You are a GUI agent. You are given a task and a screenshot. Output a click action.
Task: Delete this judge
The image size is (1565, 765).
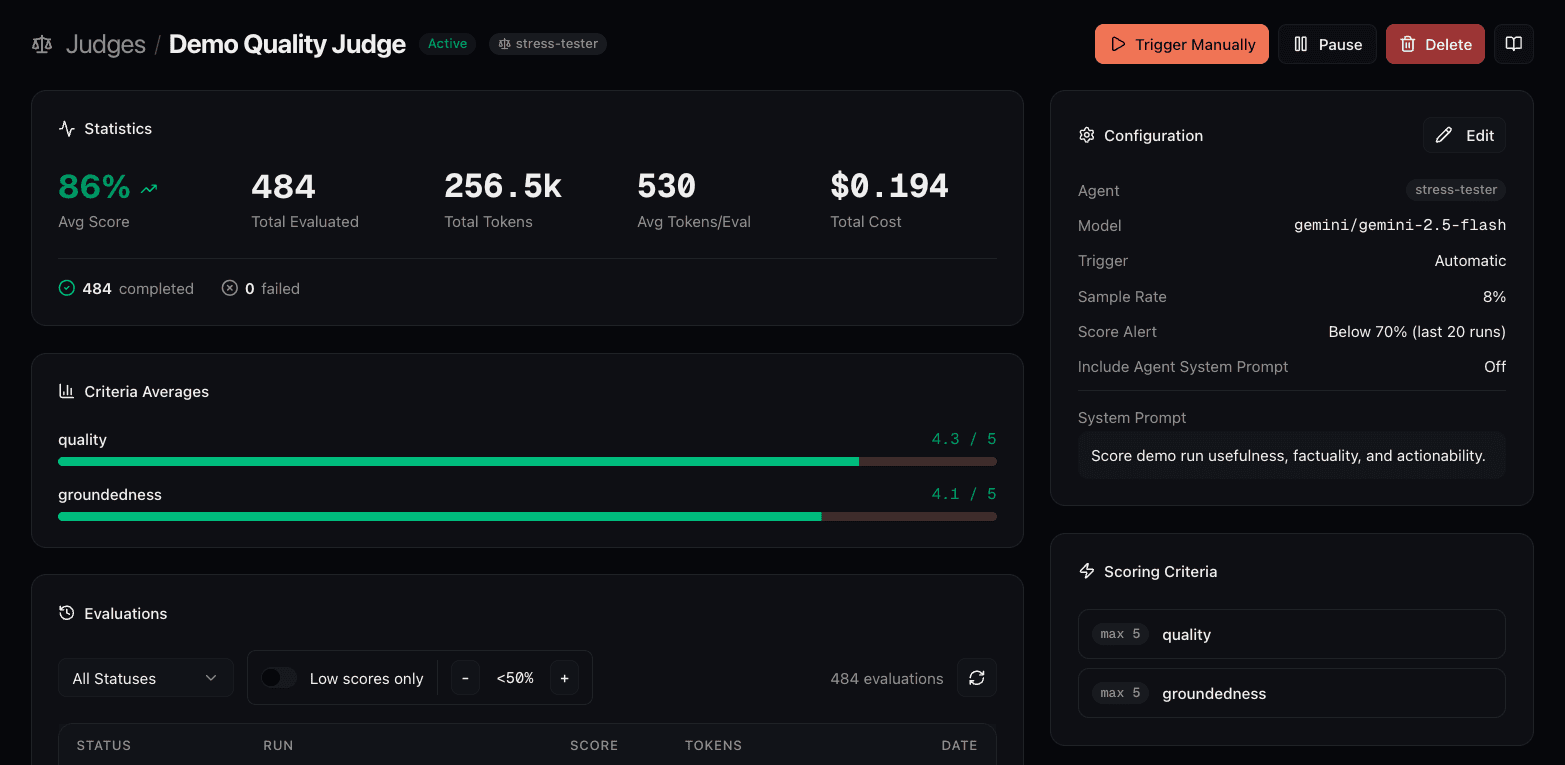1435,44
